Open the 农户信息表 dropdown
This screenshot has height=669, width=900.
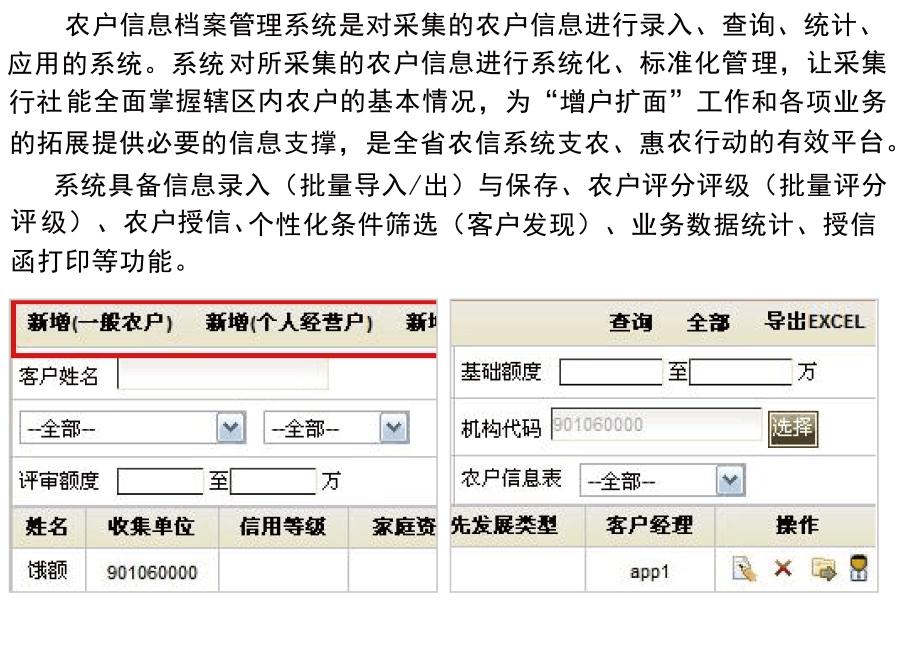(731, 481)
